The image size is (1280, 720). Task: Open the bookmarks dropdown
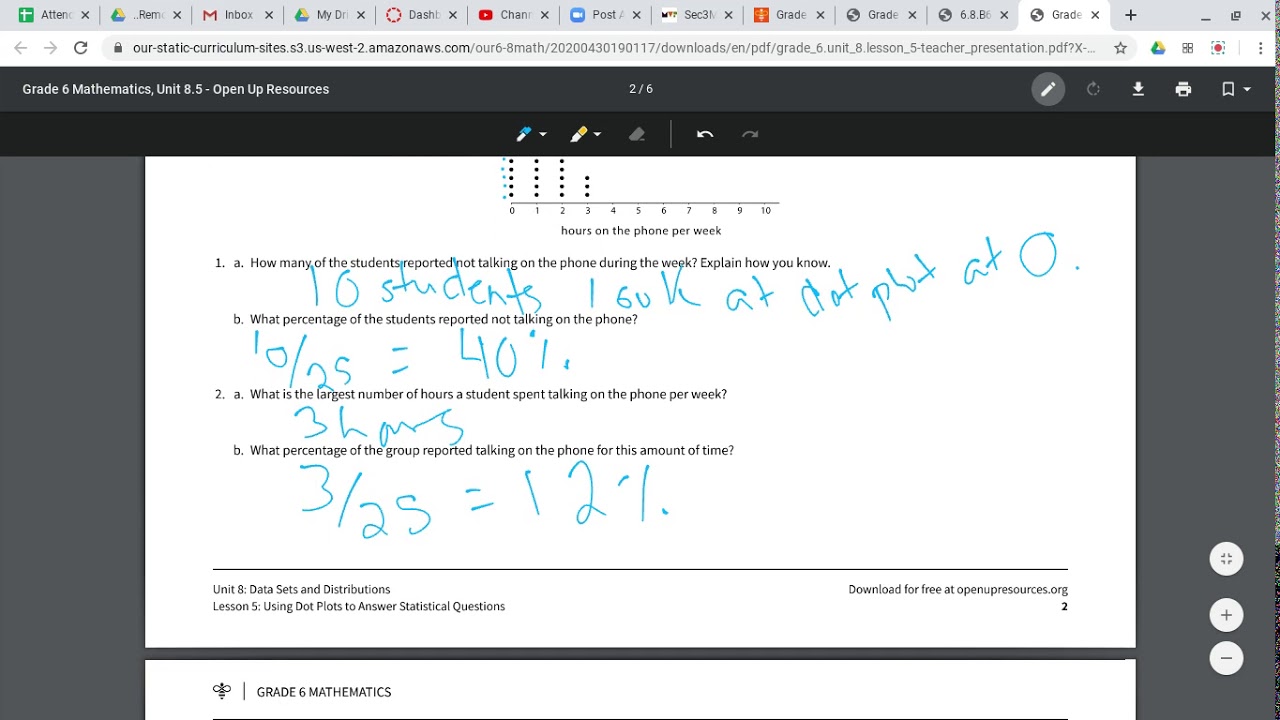[1236, 89]
